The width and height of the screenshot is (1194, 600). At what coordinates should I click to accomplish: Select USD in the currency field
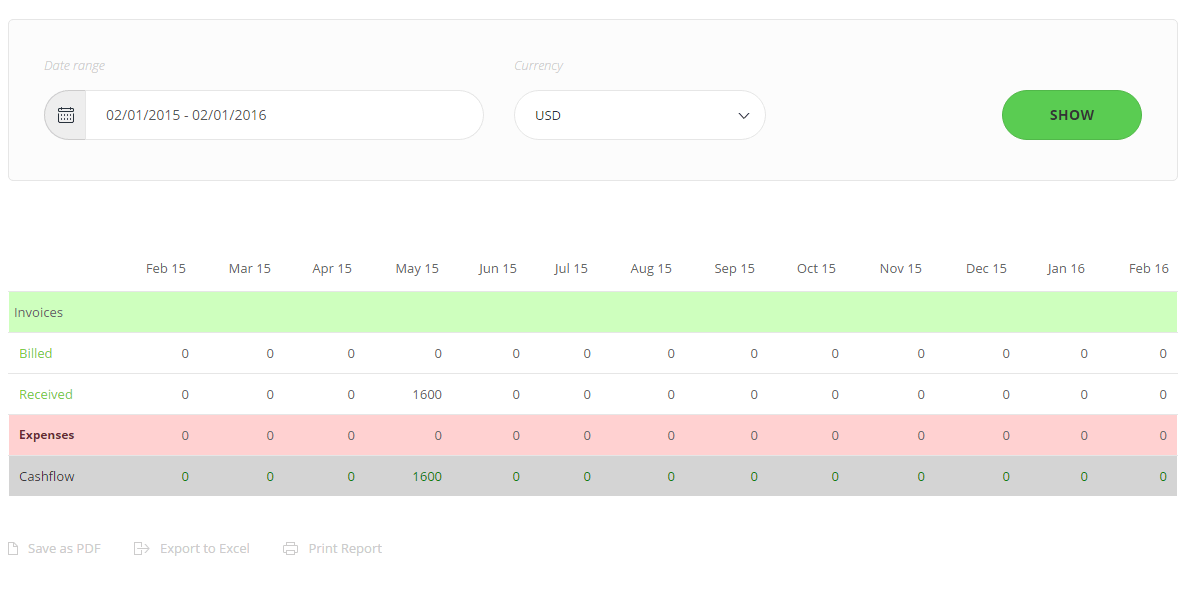click(547, 115)
